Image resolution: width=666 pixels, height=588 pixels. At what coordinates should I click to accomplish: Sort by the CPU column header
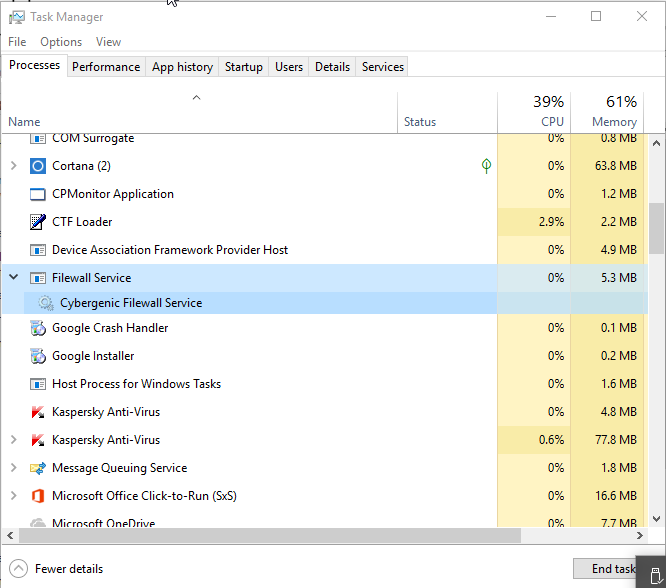pyautogui.click(x=534, y=113)
